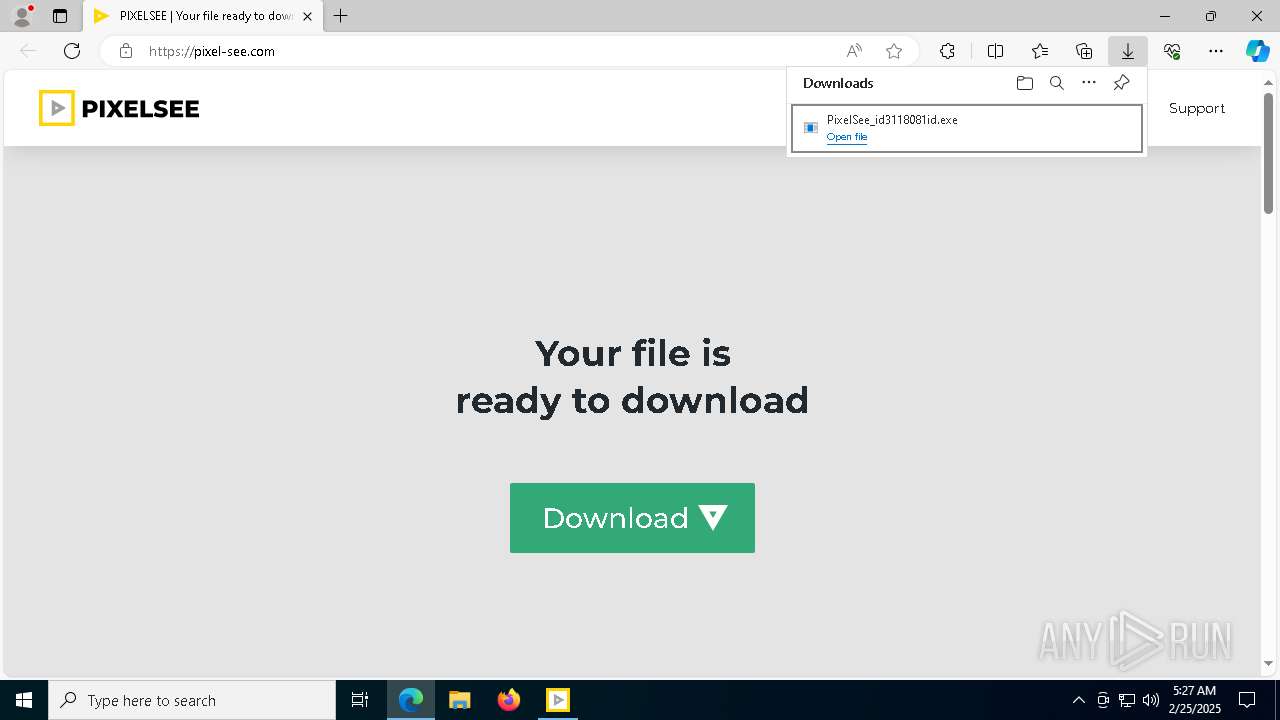Open the Copilot sidebar icon
The image size is (1280, 720).
click(1257, 51)
